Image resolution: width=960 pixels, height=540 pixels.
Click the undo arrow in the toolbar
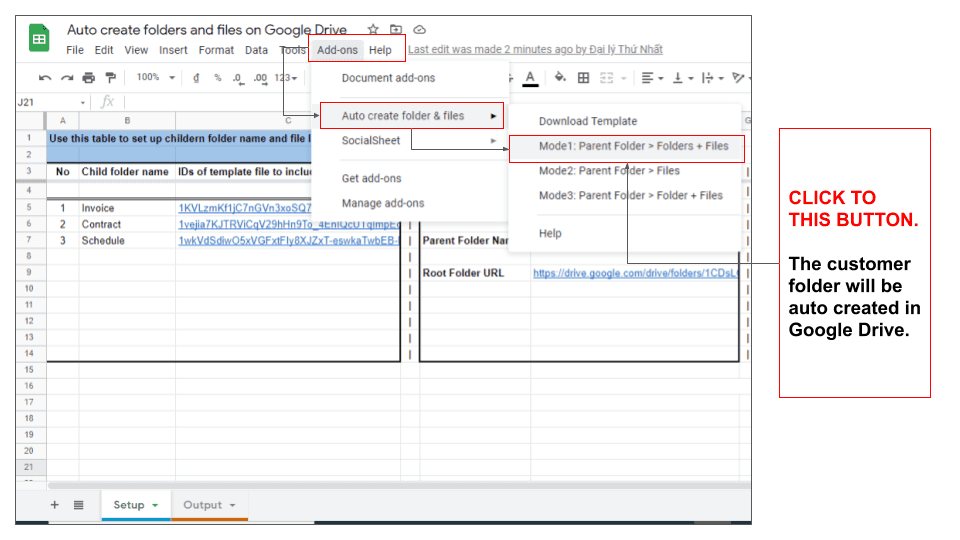click(x=45, y=78)
